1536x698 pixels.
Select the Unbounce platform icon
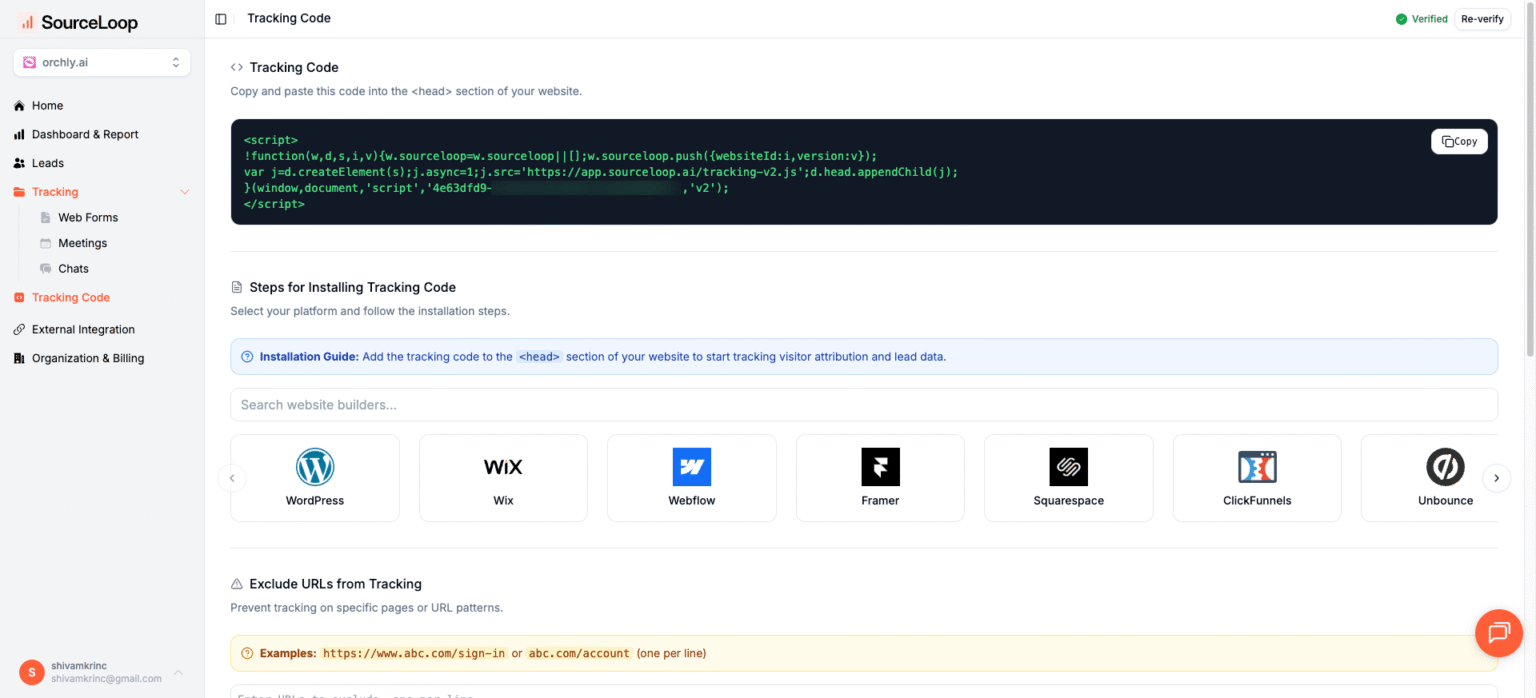1445,466
